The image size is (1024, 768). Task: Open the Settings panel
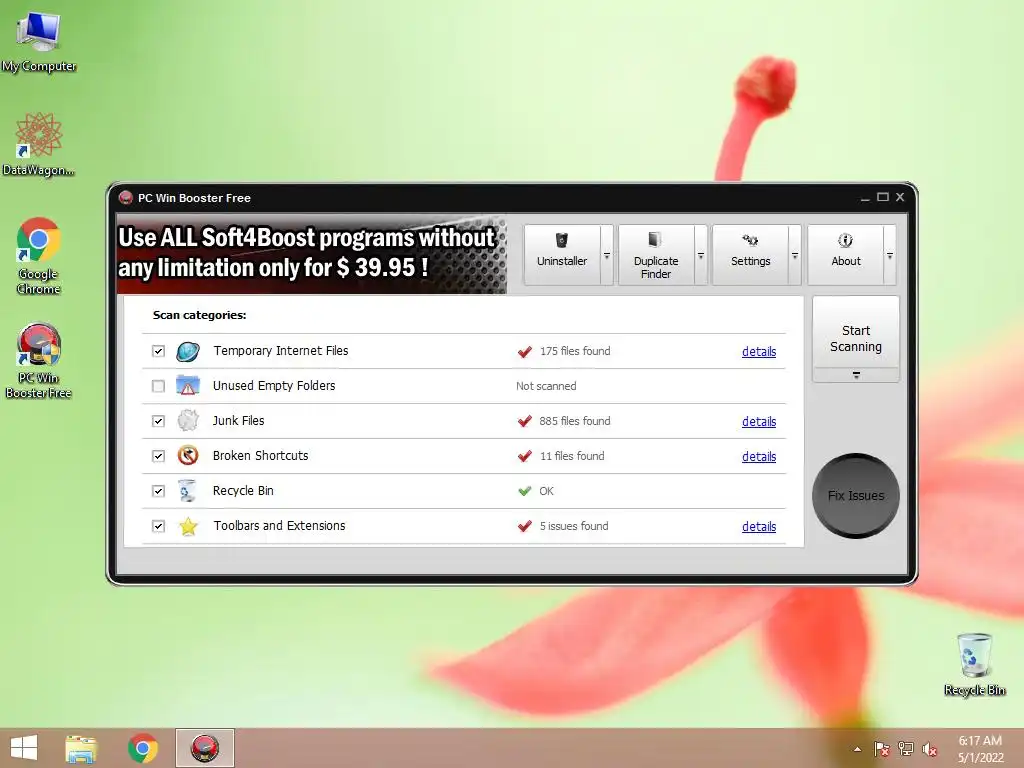(x=750, y=255)
